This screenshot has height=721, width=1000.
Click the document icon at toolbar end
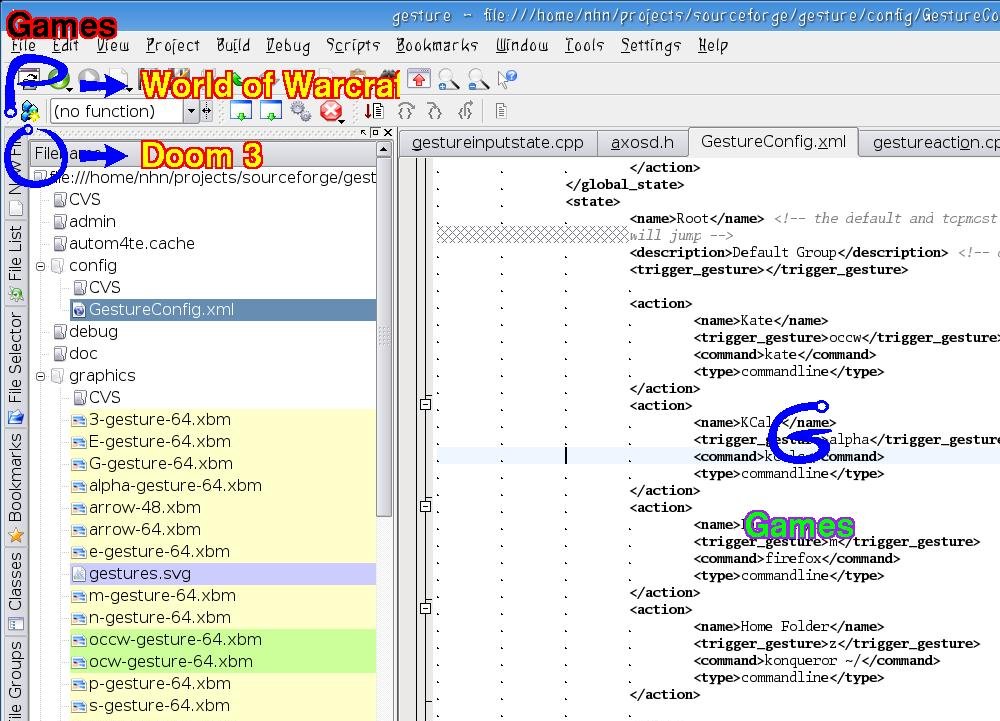(501, 112)
